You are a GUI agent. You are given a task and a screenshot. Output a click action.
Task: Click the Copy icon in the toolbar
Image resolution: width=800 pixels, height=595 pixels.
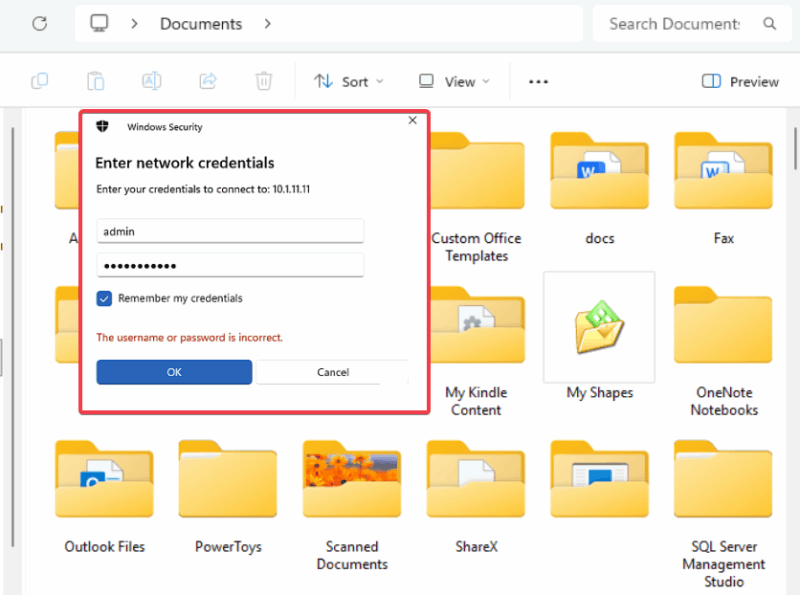pos(40,81)
